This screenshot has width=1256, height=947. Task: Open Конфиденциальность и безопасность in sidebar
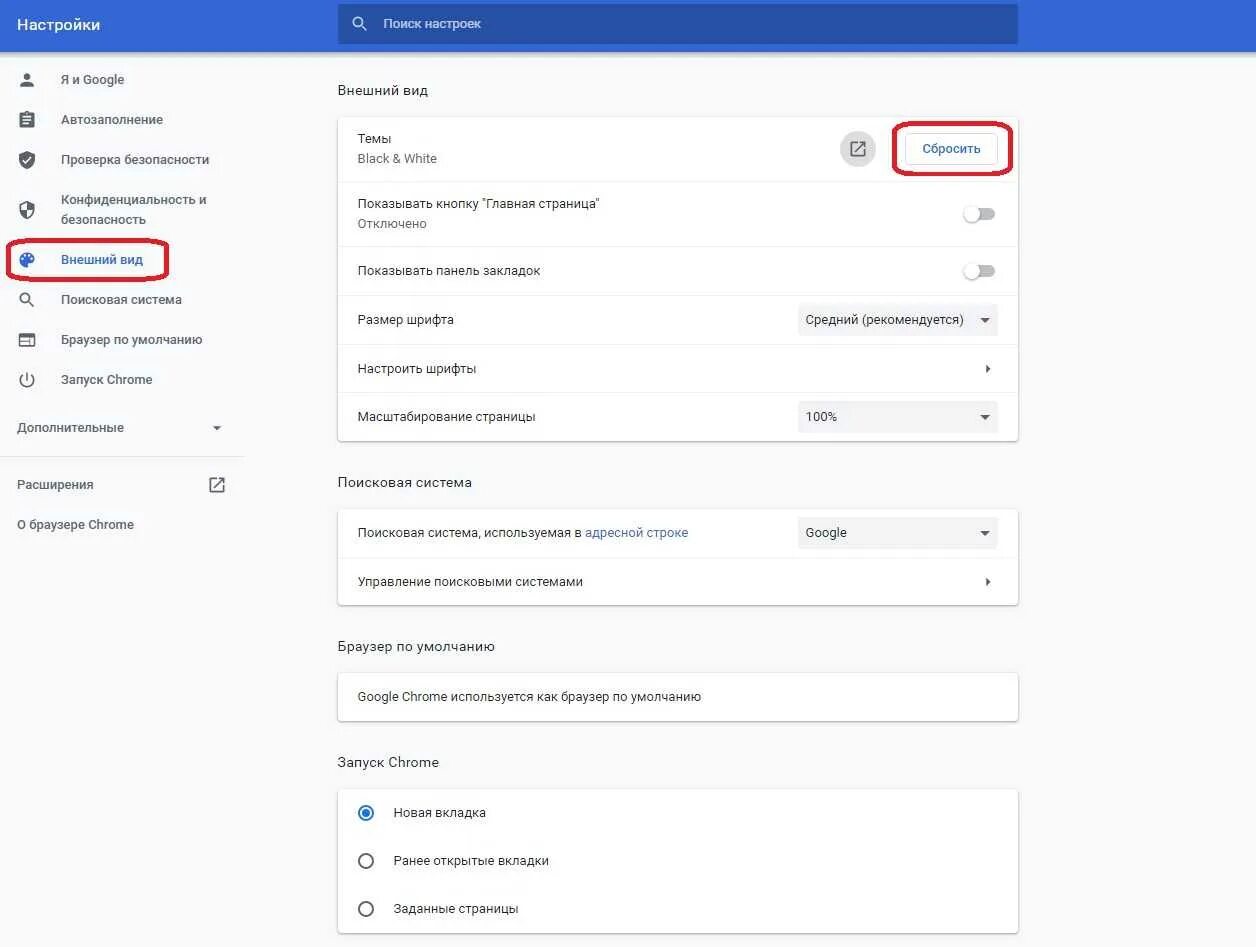point(134,210)
